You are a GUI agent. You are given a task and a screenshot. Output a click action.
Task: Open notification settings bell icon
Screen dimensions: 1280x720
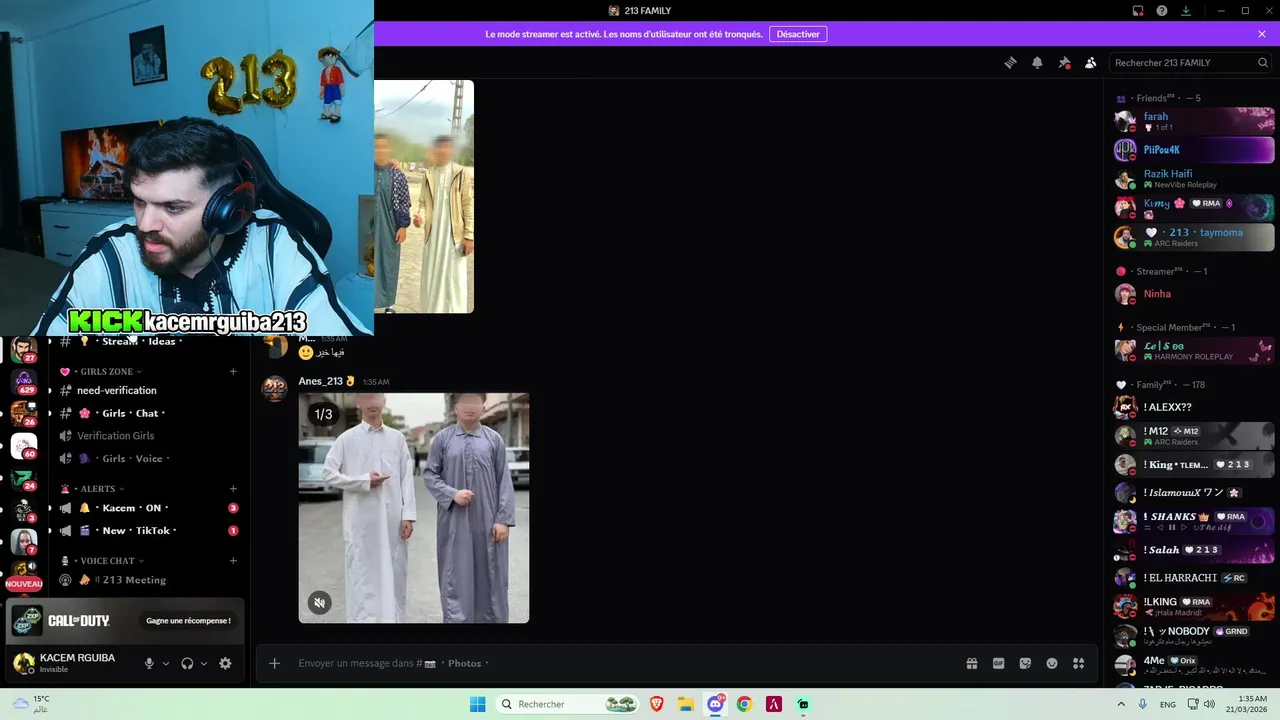coord(1037,62)
